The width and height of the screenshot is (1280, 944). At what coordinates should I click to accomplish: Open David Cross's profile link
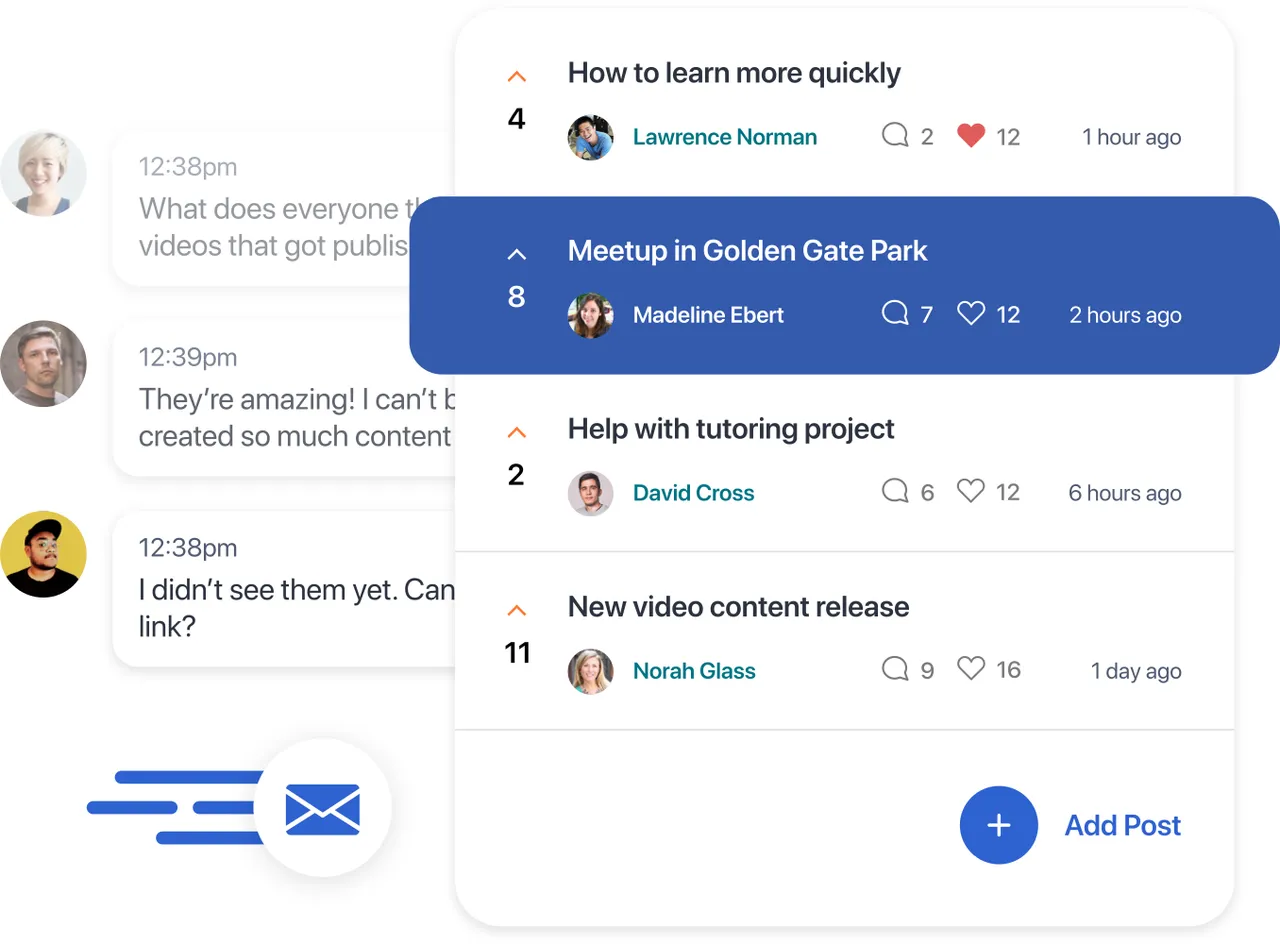[x=694, y=493]
